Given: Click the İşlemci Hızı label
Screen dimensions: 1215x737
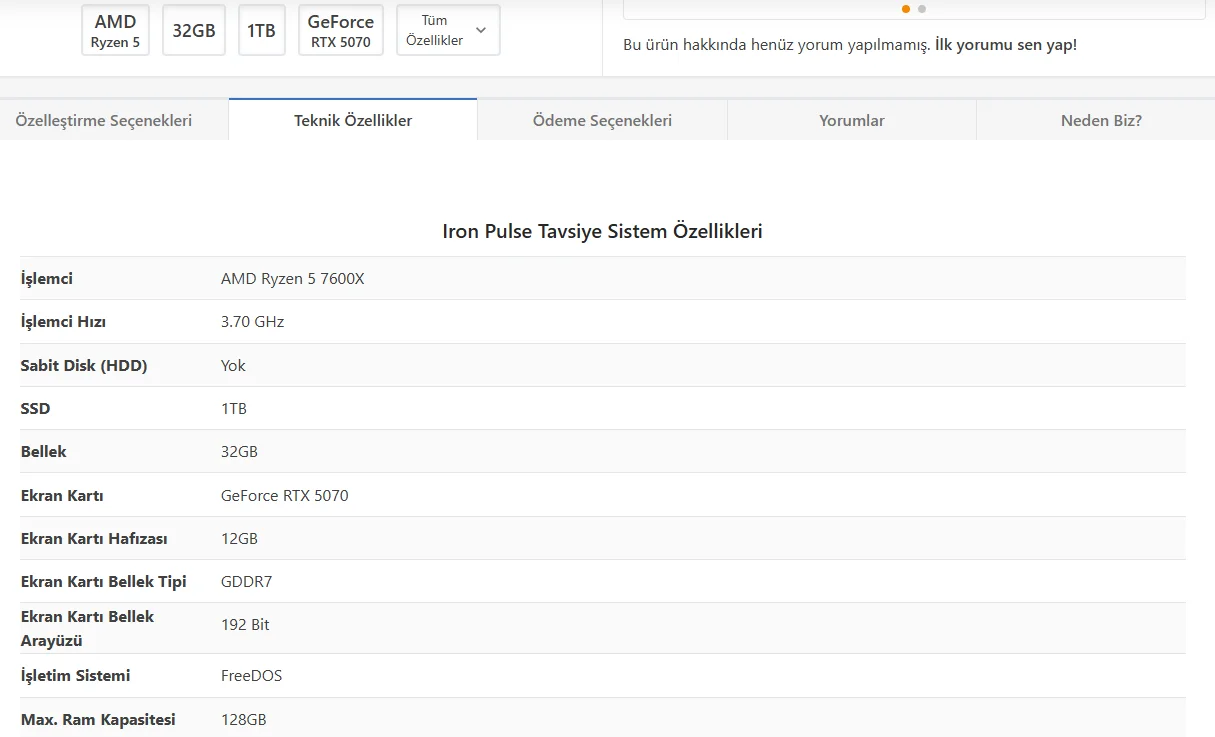Looking at the screenshot, I should pyautogui.click(x=63, y=322).
